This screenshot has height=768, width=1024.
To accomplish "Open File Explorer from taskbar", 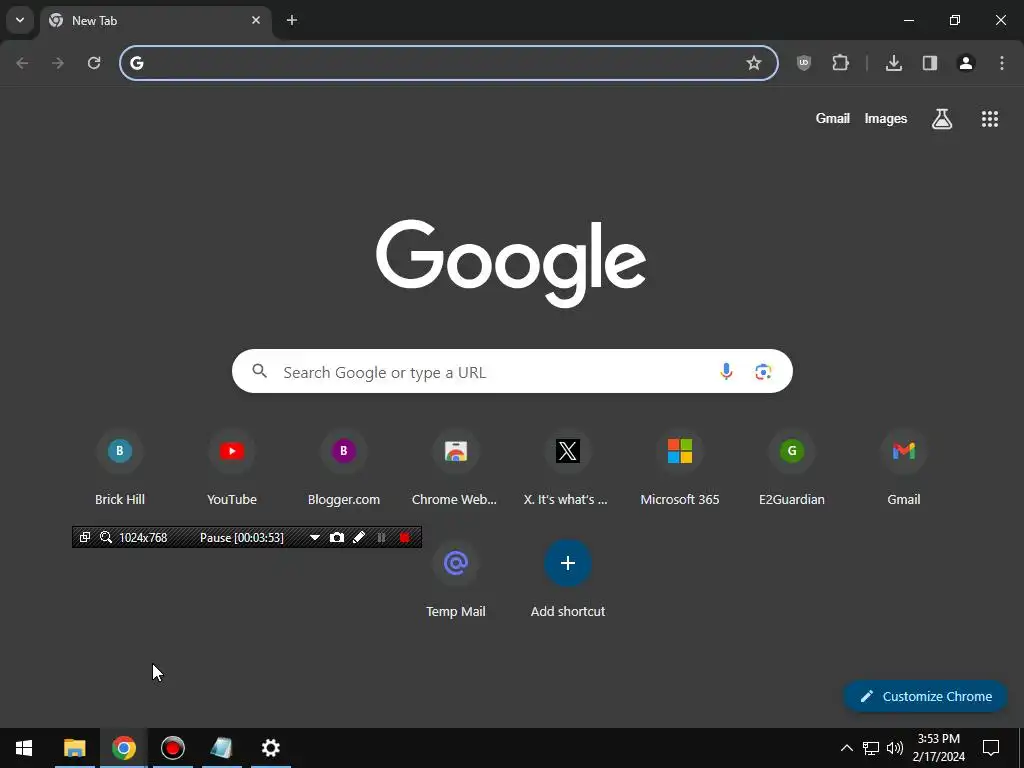I will click(x=74, y=748).
